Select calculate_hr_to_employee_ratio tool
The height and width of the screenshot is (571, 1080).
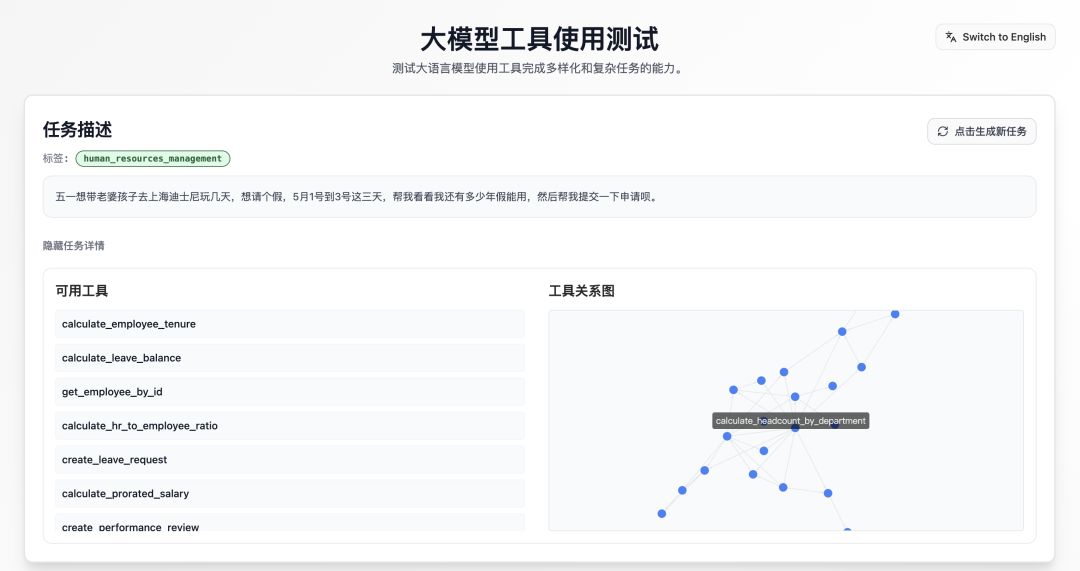(290, 426)
